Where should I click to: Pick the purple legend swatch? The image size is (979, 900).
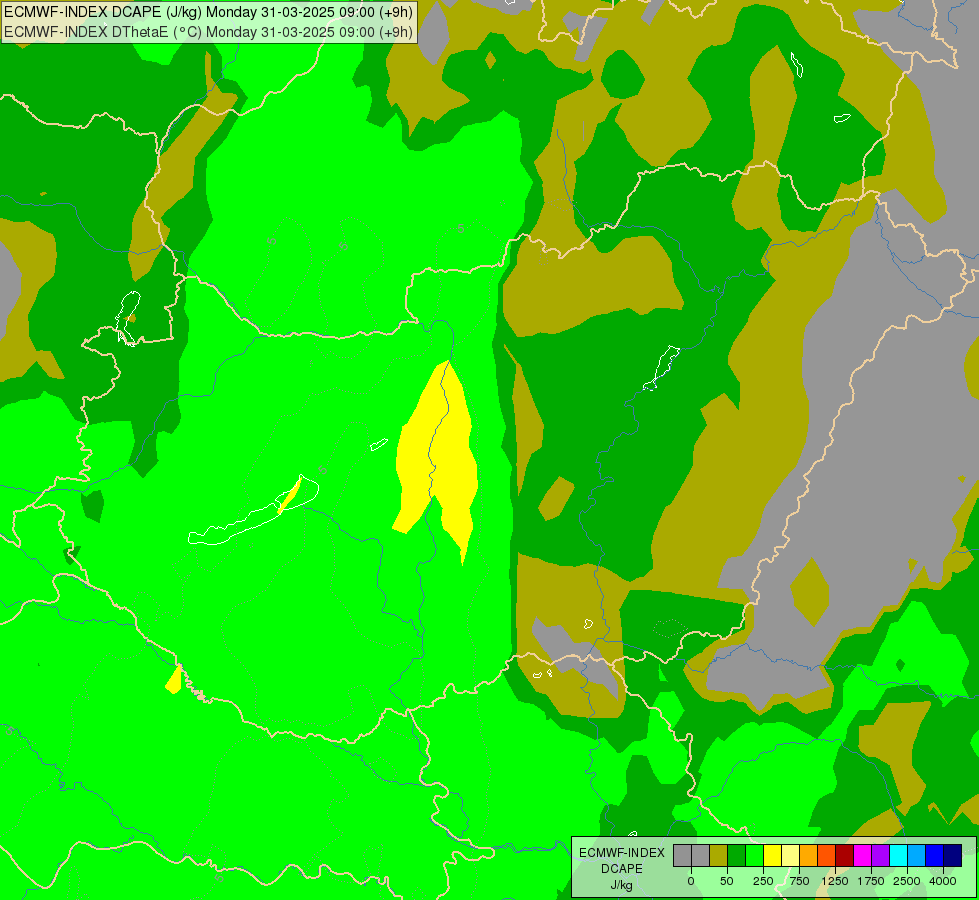(880, 856)
